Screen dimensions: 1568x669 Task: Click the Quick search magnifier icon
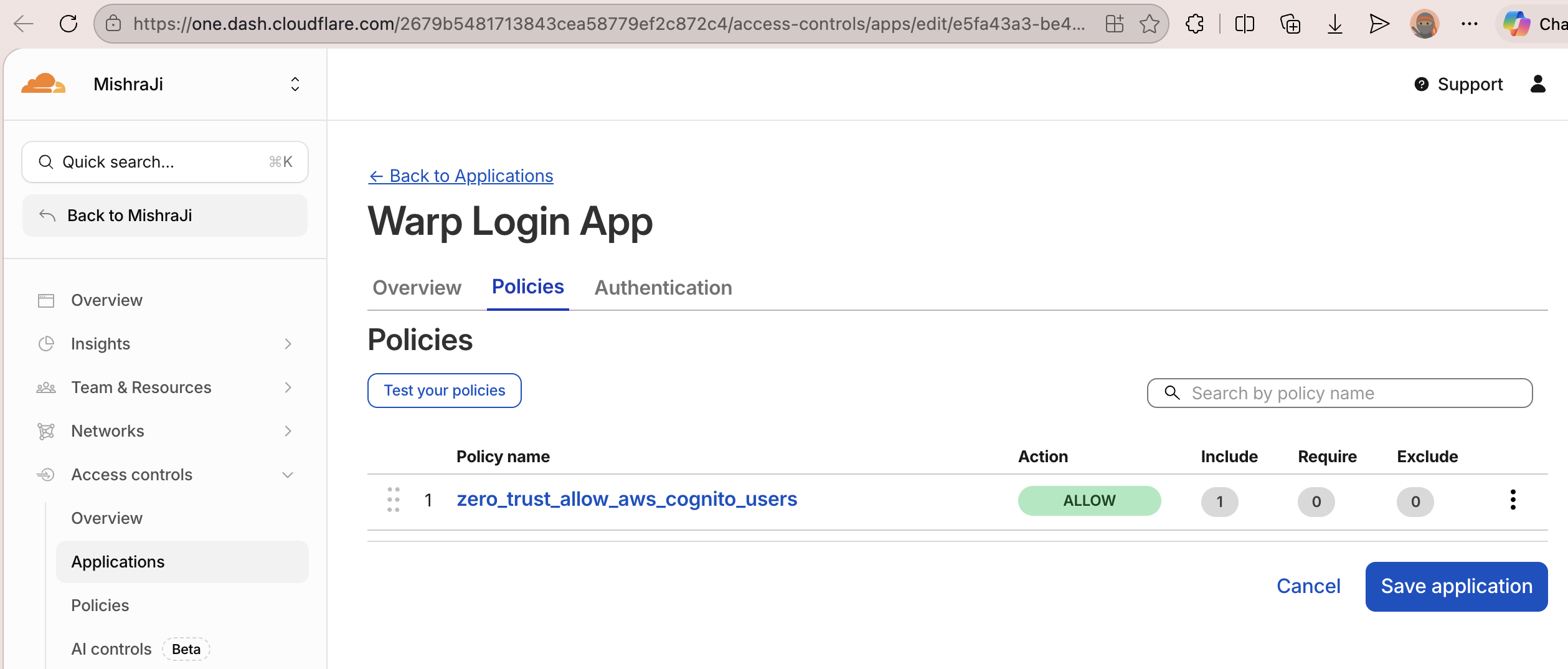coord(45,161)
